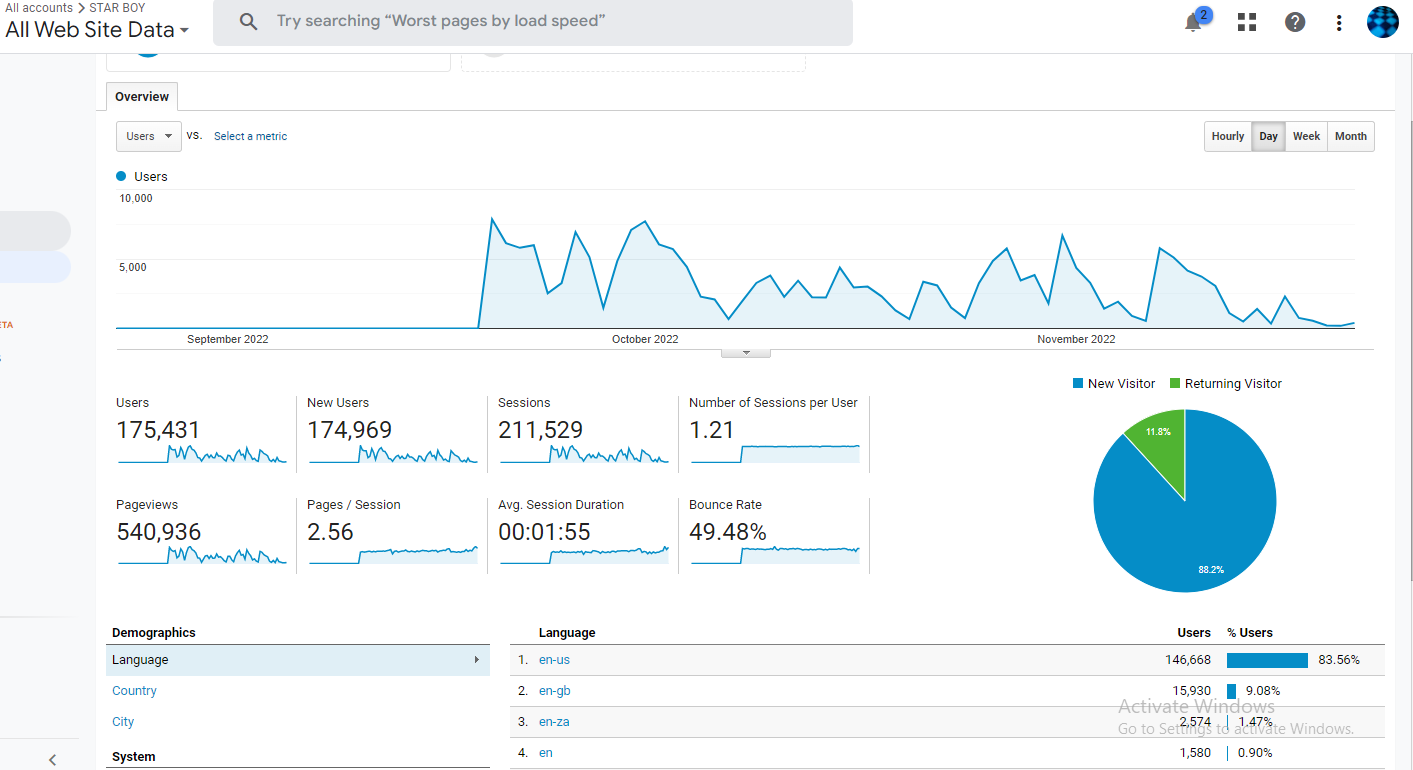Open the notifications bell icon
The height and width of the screenshot is (770, 1413).
pyautogui.click(x=1193, y=23)
